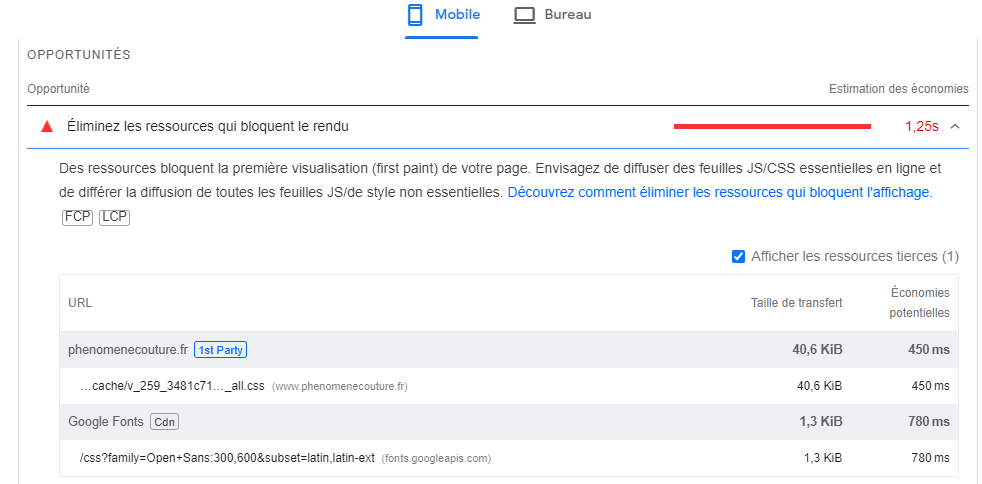Uncheck Afficher les ressources tierces checkbox
This screenshot has height=484, width=982.
tap(738, 257)
